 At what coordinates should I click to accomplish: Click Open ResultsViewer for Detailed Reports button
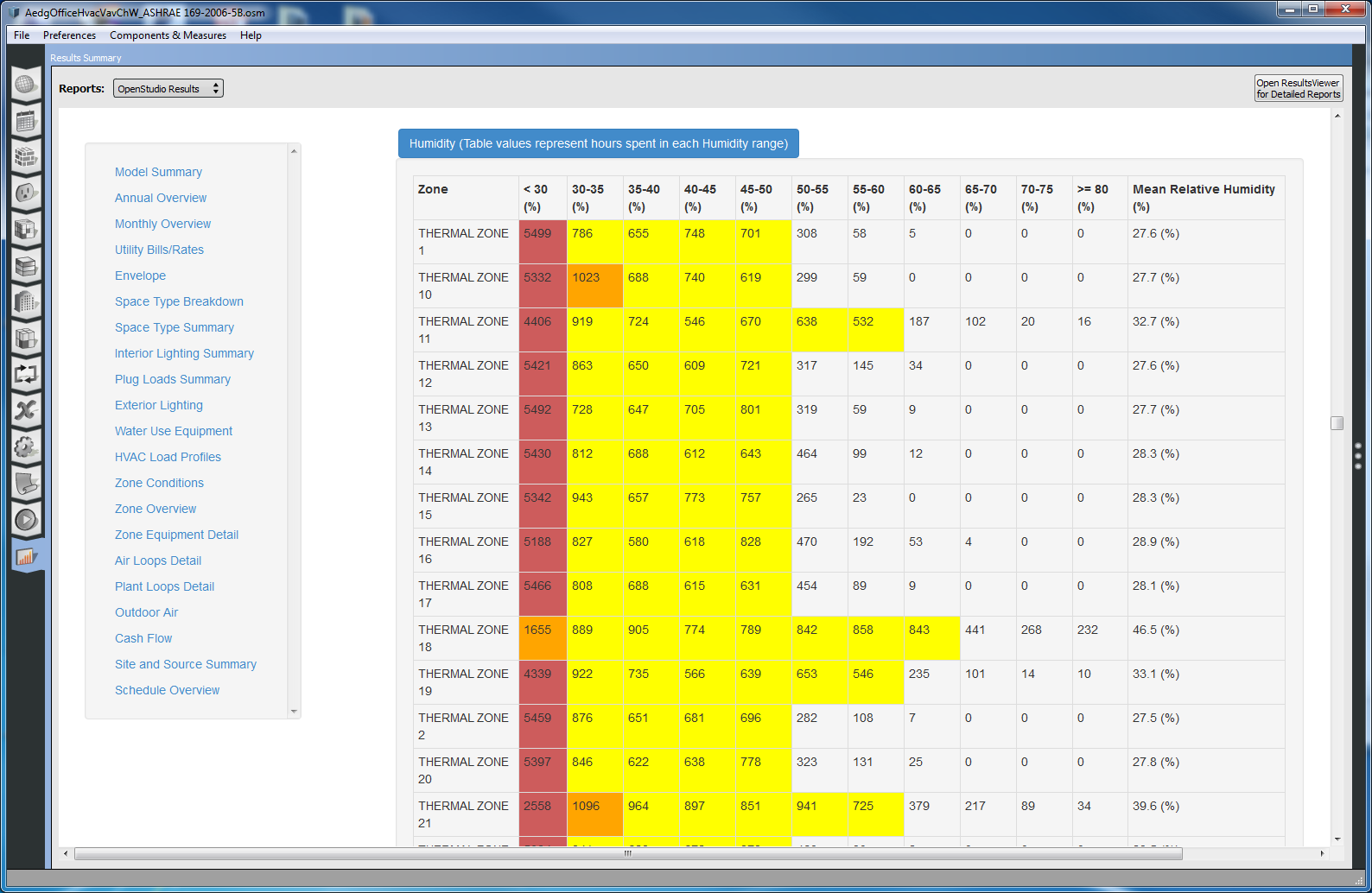pos(1299,88)
